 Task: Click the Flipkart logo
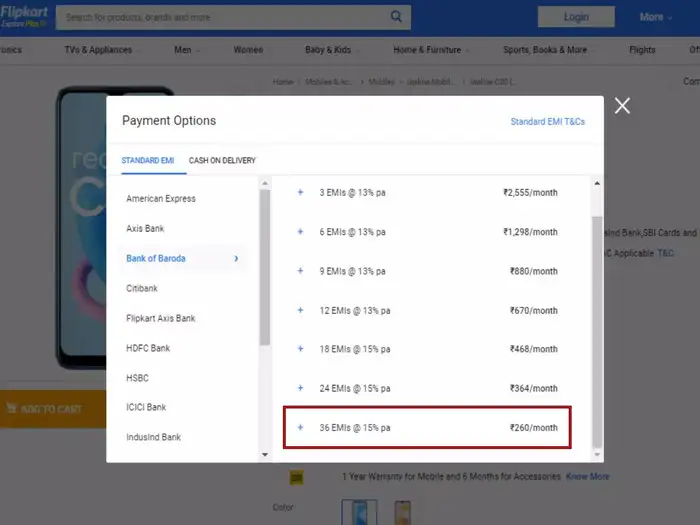click(22, 15)
